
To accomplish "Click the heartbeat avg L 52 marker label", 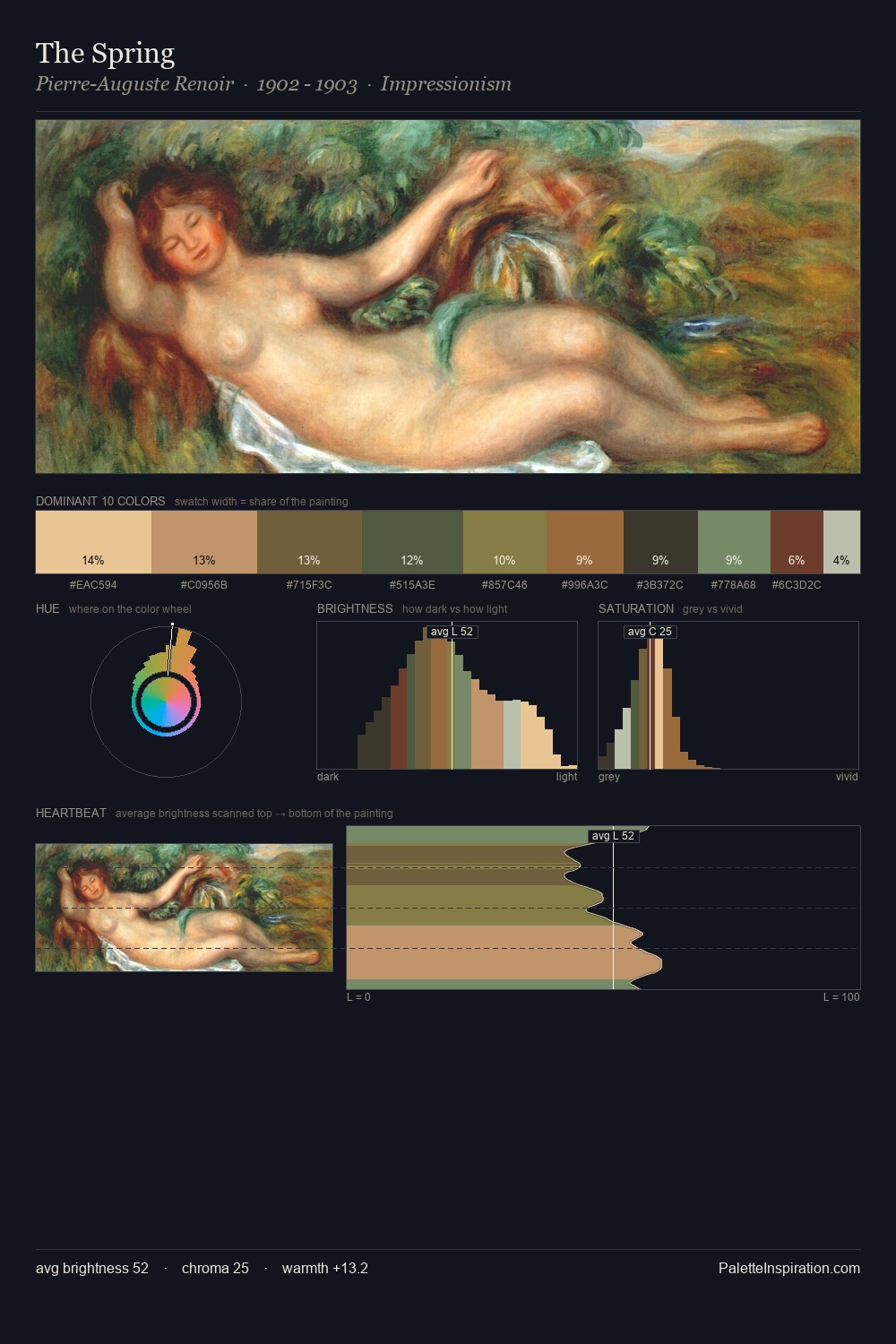I will pos(613,836).
